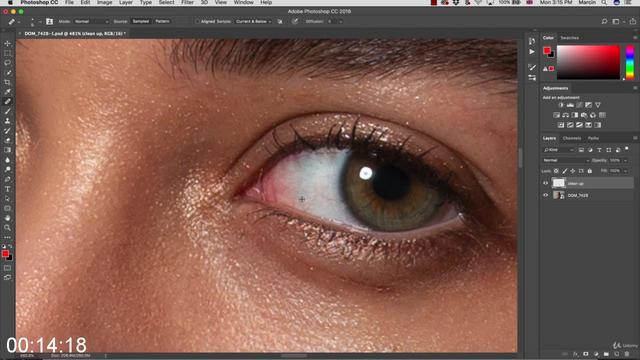Toggle Quick Mask mode icon

pos(7,268)
